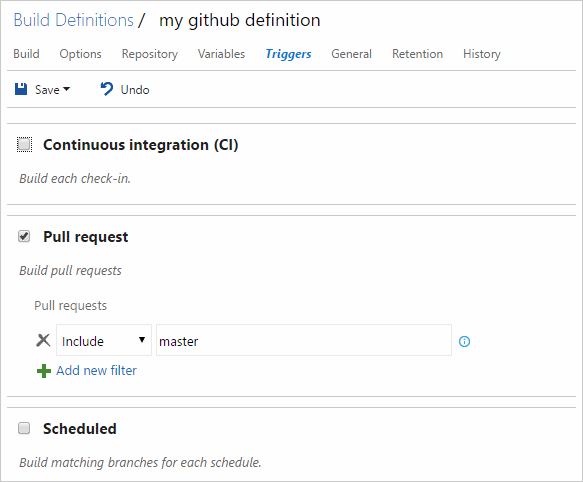Image resolution: width=583 pixels, height=482 pixels.
Task: Expand the Save dropdown arrow
Action: click(x=67, y=89)
